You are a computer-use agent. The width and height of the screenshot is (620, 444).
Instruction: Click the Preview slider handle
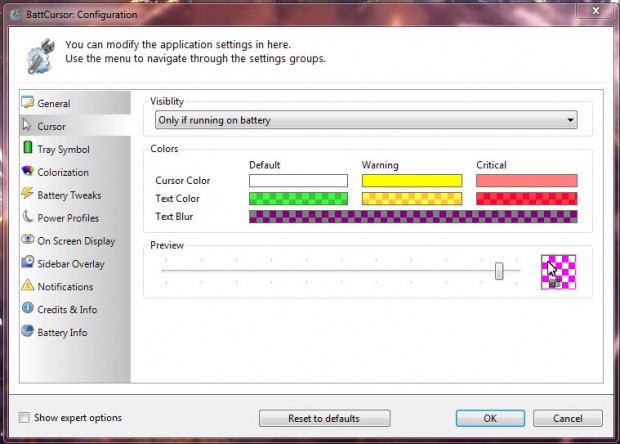tap(499, 271)
